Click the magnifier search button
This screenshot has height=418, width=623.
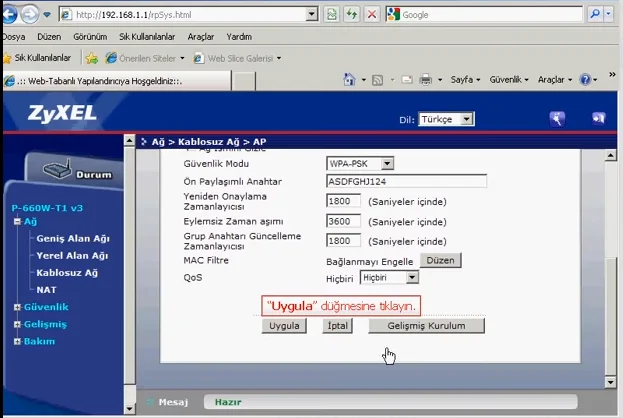click(x=595, y=14)
